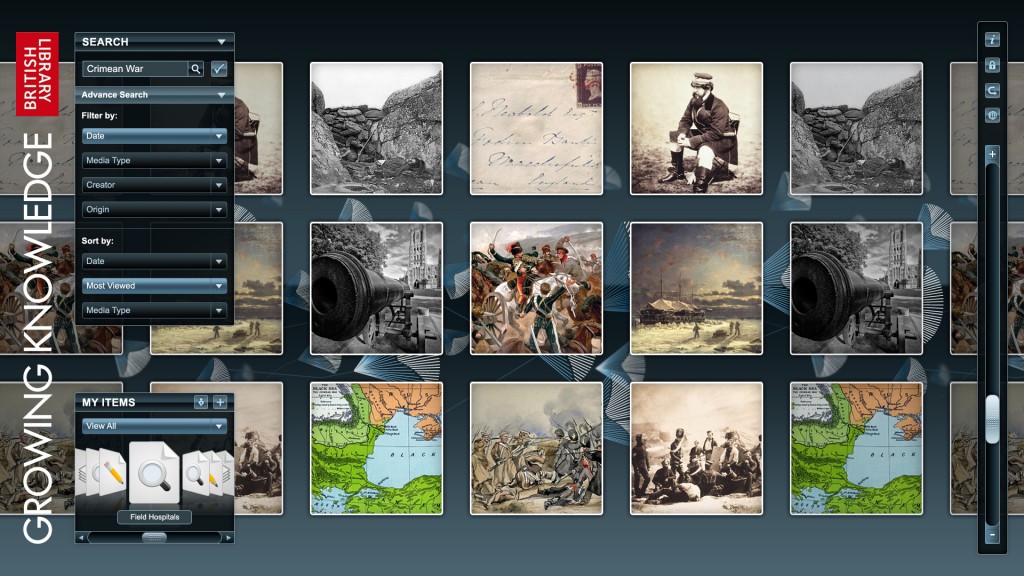Click the Advance Search heading text

coord(114,95)
